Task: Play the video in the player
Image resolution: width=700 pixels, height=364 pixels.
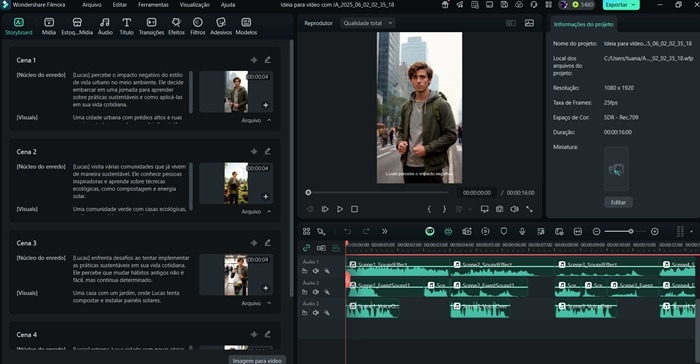Action: coord(340,209)
